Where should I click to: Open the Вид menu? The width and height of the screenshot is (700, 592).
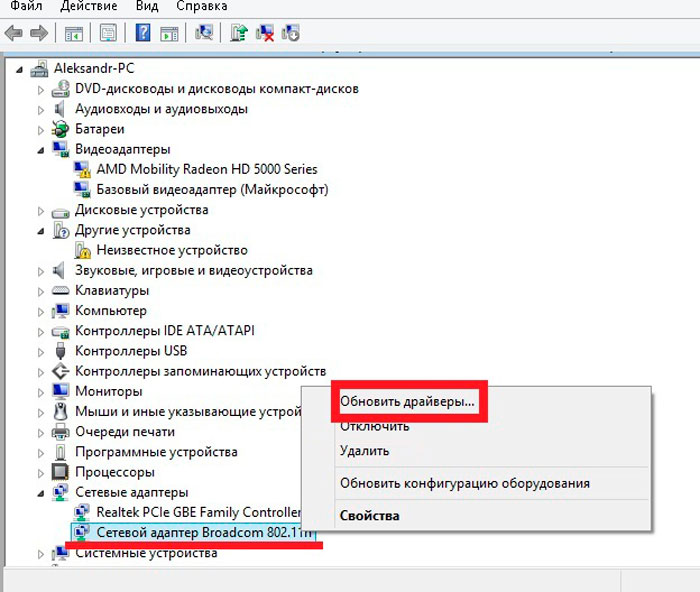147,6
